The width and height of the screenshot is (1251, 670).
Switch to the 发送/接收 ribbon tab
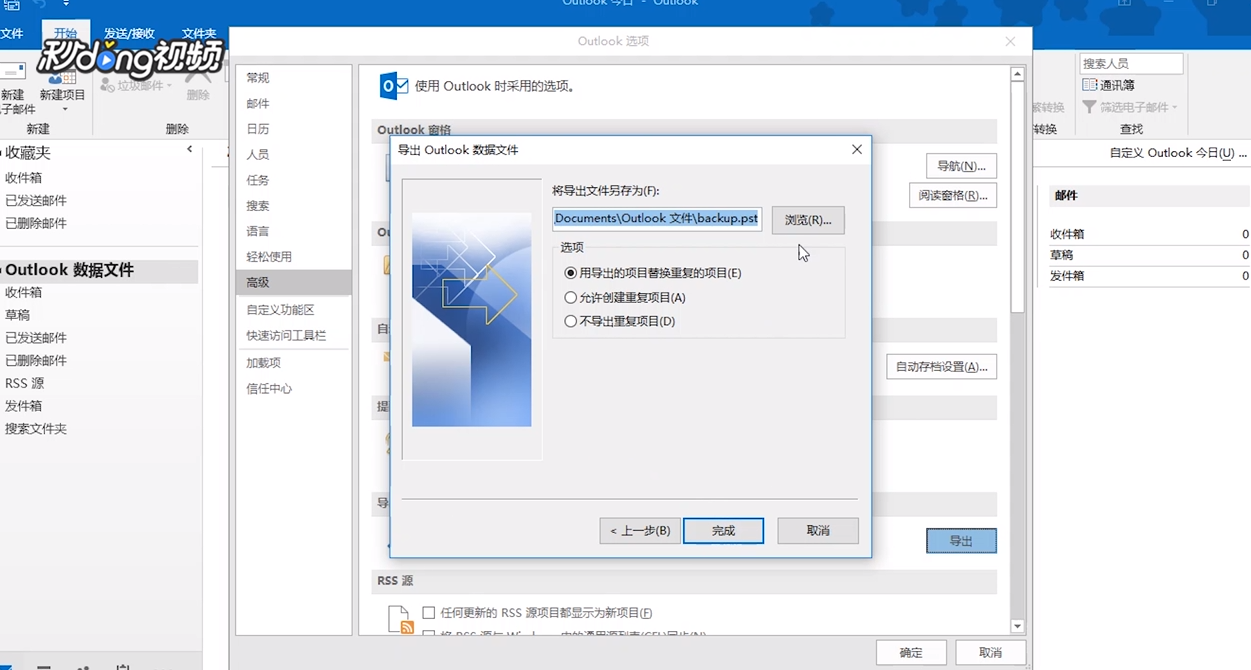pyautogui.click(x=129, y=34)
